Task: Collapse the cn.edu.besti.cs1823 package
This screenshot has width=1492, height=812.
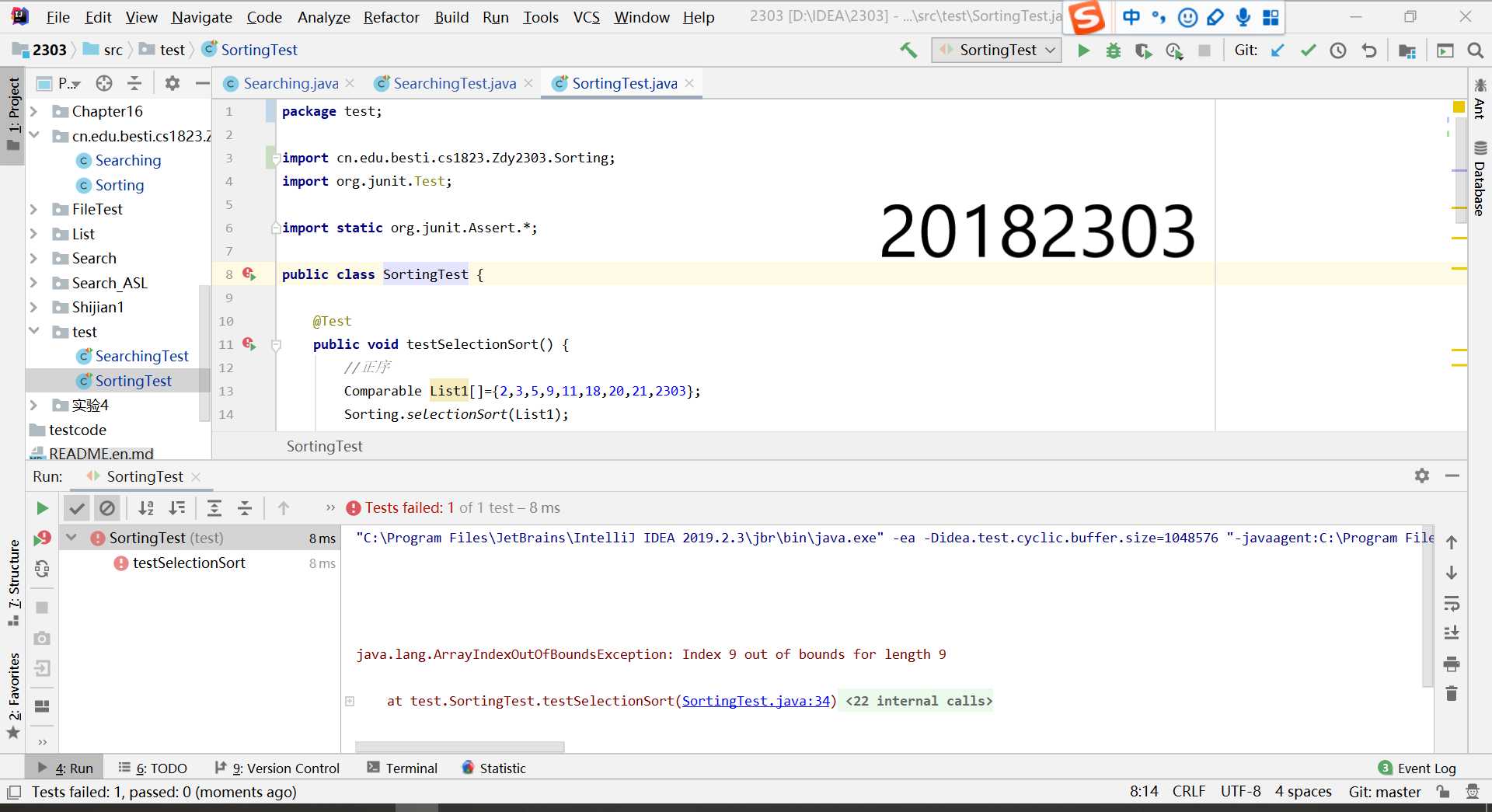Action: (x=33, y=136)
